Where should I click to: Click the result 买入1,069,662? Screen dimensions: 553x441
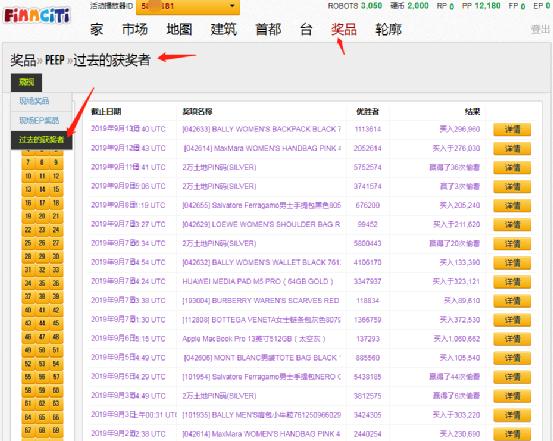coord(456,339)
